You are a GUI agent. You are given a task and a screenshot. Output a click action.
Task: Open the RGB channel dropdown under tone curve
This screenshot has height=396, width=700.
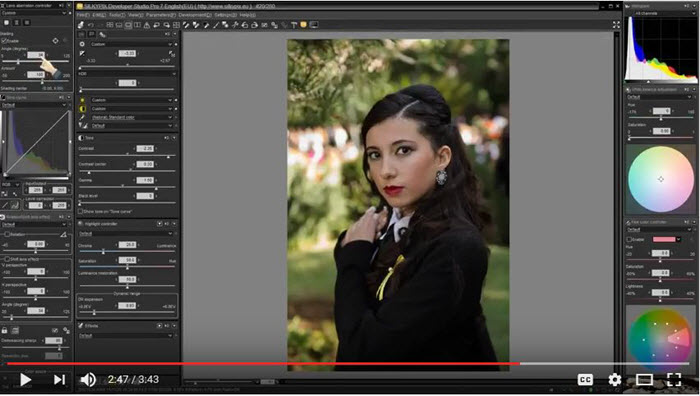point(11,184)
